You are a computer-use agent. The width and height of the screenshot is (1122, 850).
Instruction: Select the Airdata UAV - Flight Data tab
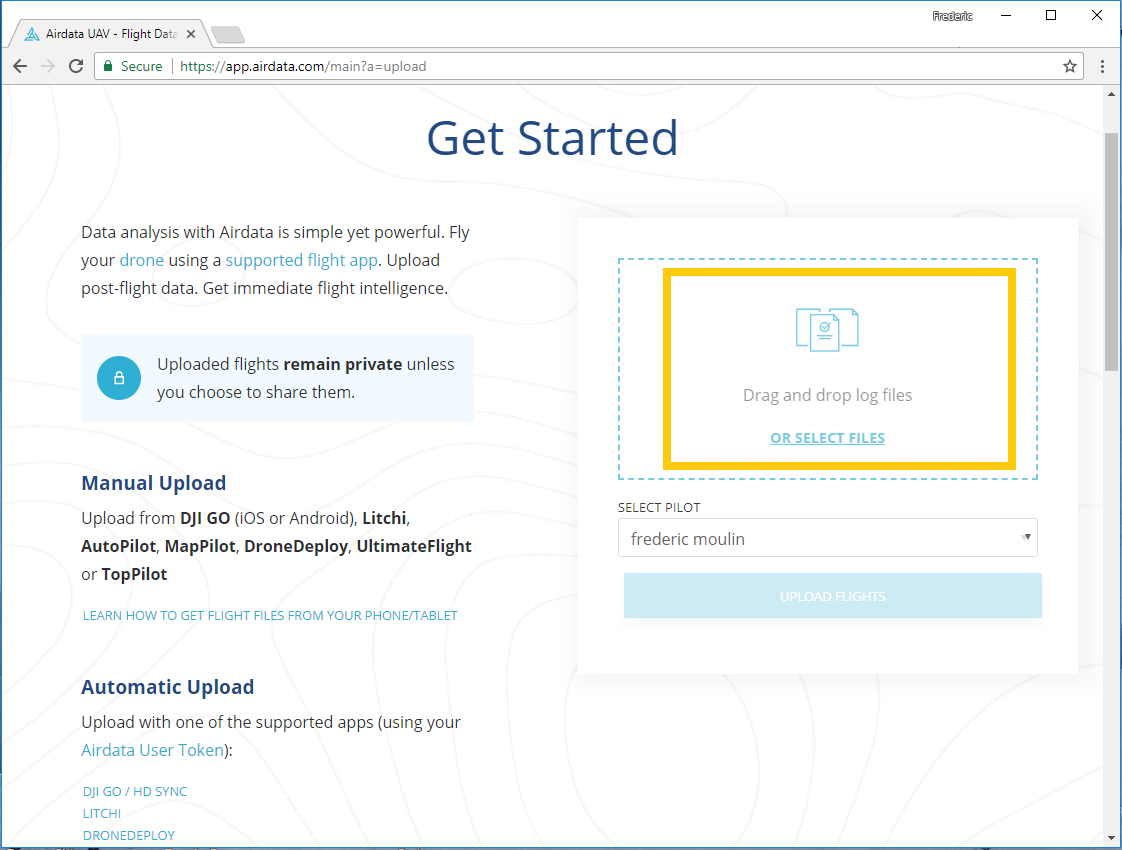click(110, 34)
